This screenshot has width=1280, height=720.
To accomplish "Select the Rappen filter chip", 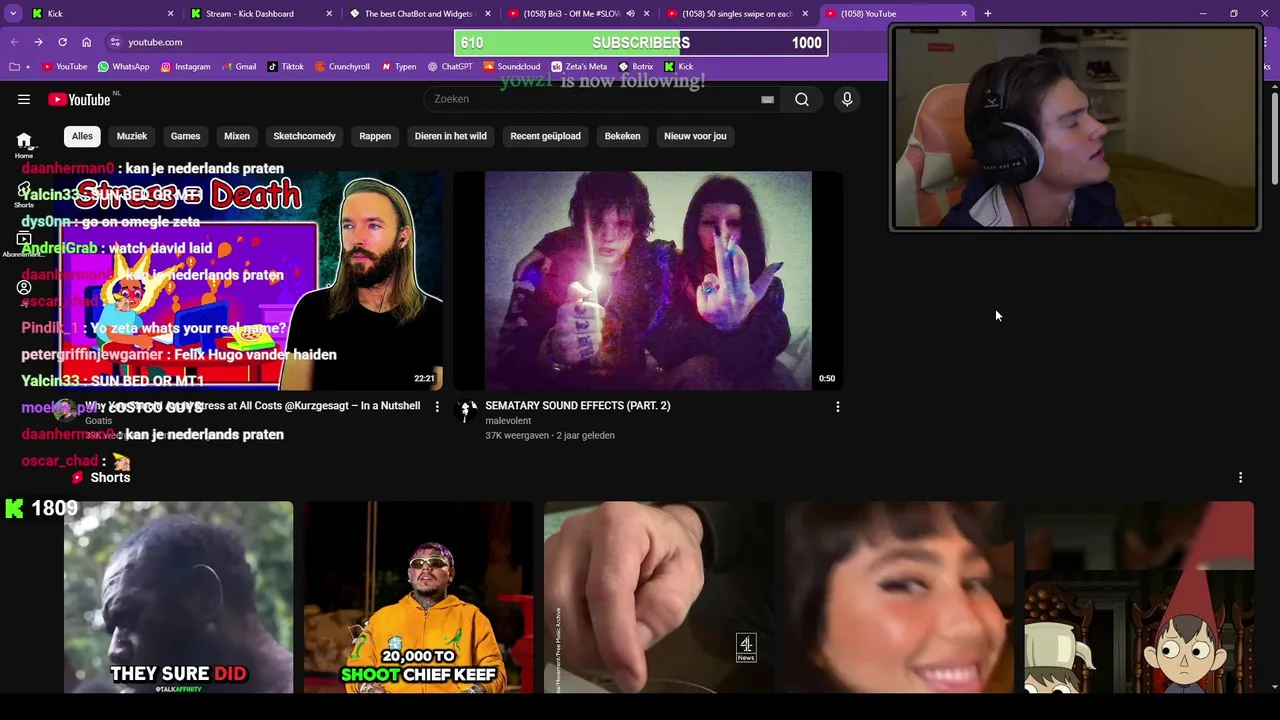I will [x=375, y=136].
